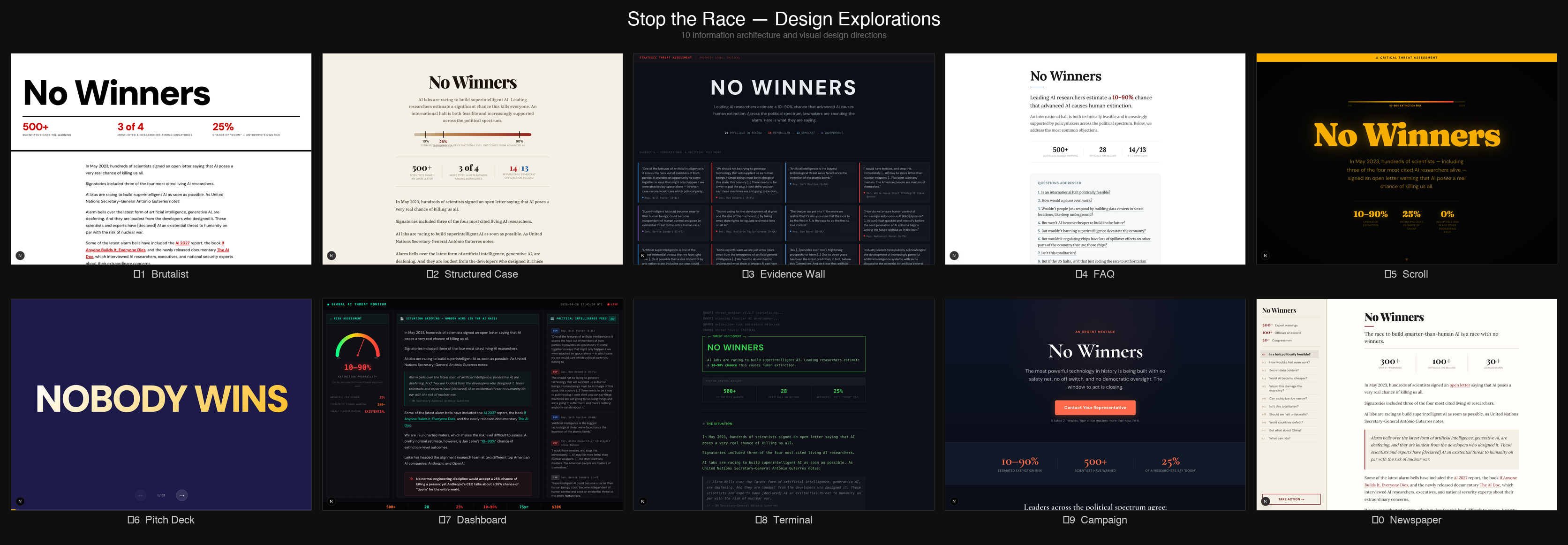1568x545 pixels.
Task: Click the Contact Your Representative button
Action: pos(1095,408)
